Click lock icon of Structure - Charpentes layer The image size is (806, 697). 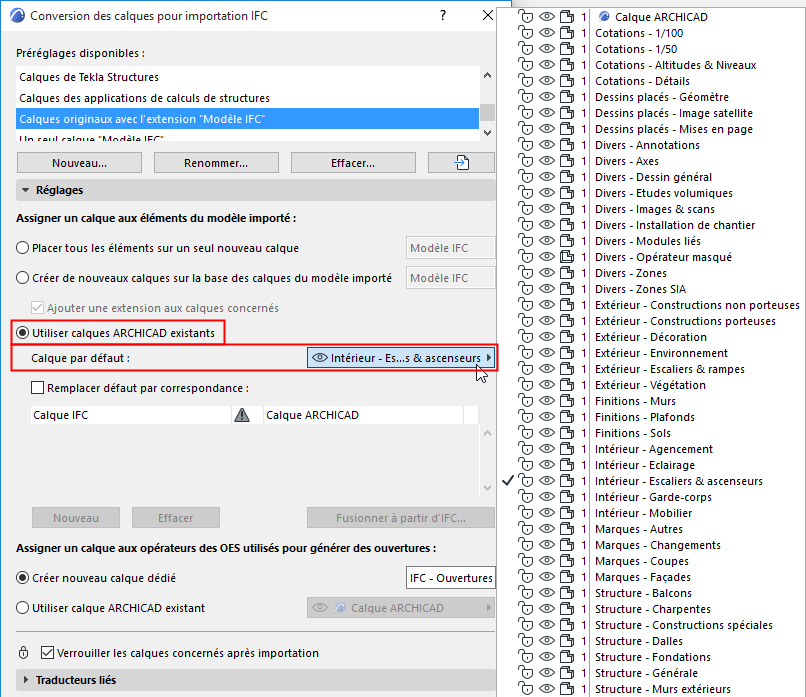(525, 609)
